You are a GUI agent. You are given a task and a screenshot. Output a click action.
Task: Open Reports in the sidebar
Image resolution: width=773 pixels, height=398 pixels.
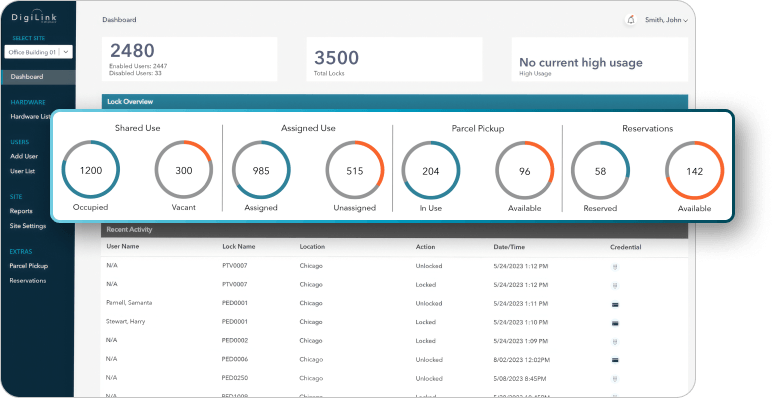21,211
